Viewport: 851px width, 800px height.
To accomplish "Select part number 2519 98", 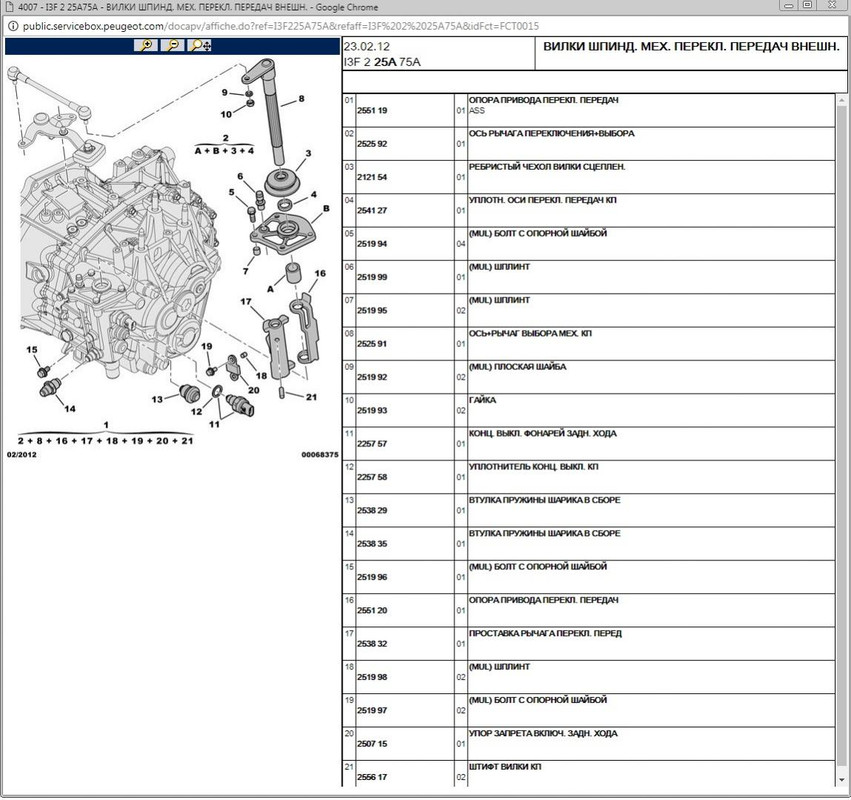I will (x=372, y=677).
